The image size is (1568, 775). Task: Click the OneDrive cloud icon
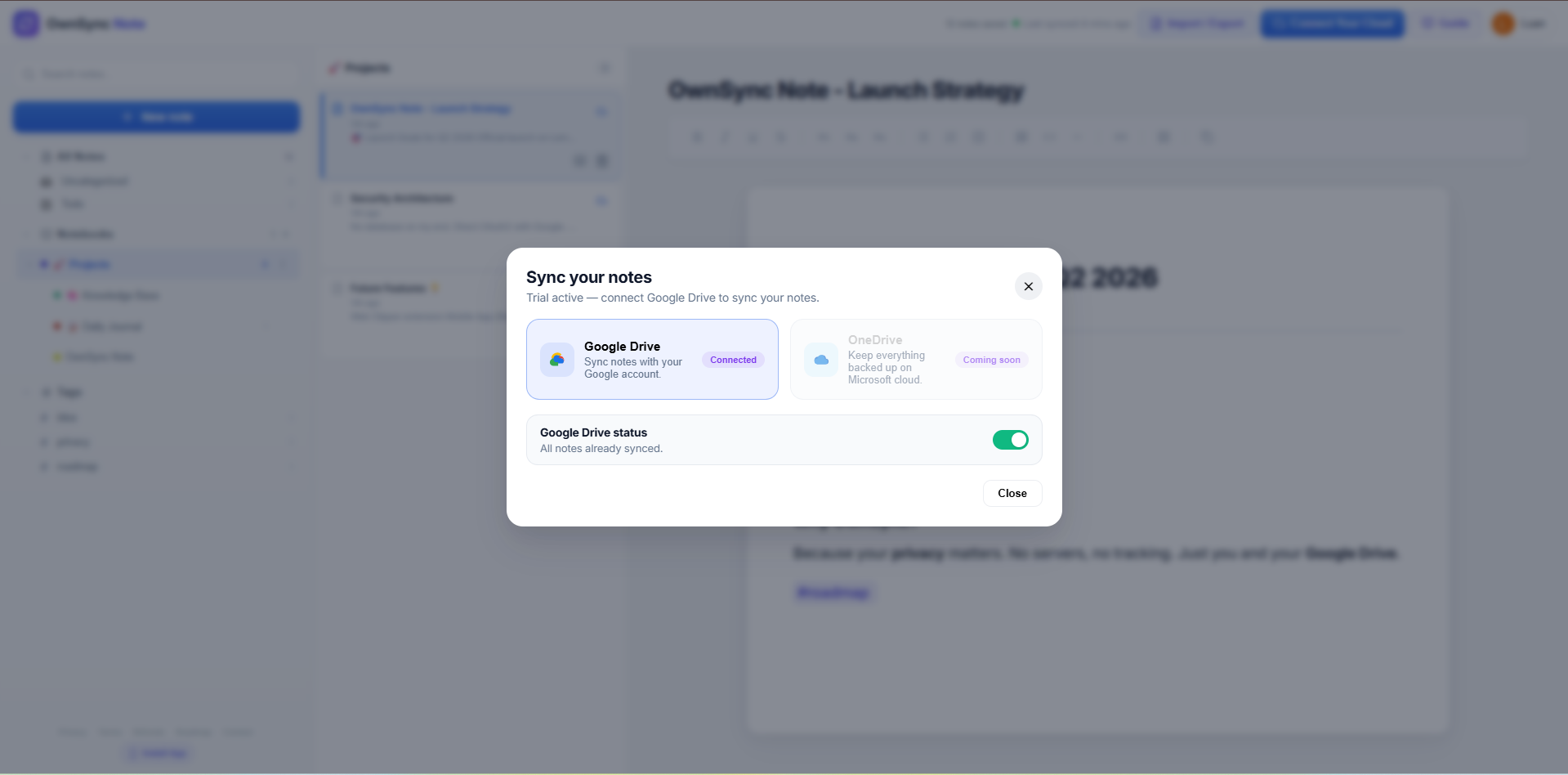point(820,359)
